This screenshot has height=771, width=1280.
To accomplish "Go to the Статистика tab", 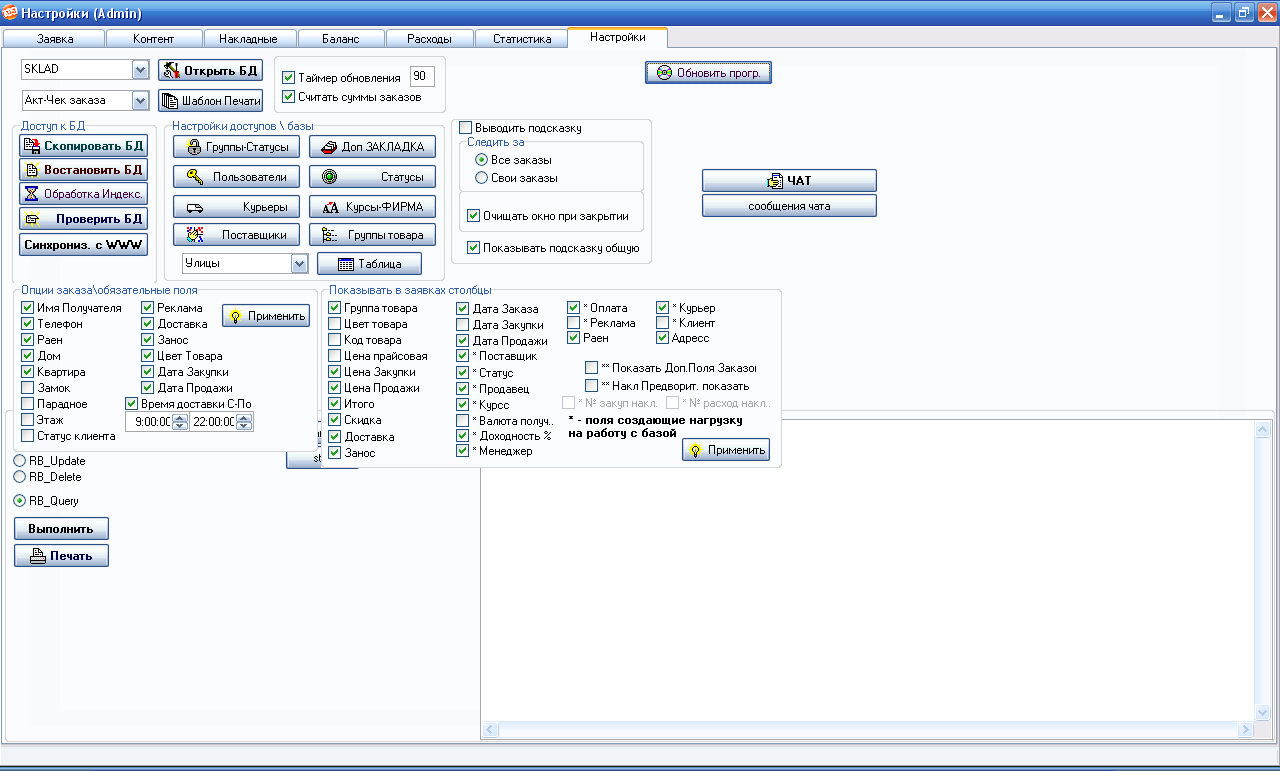I will (521, 39).
